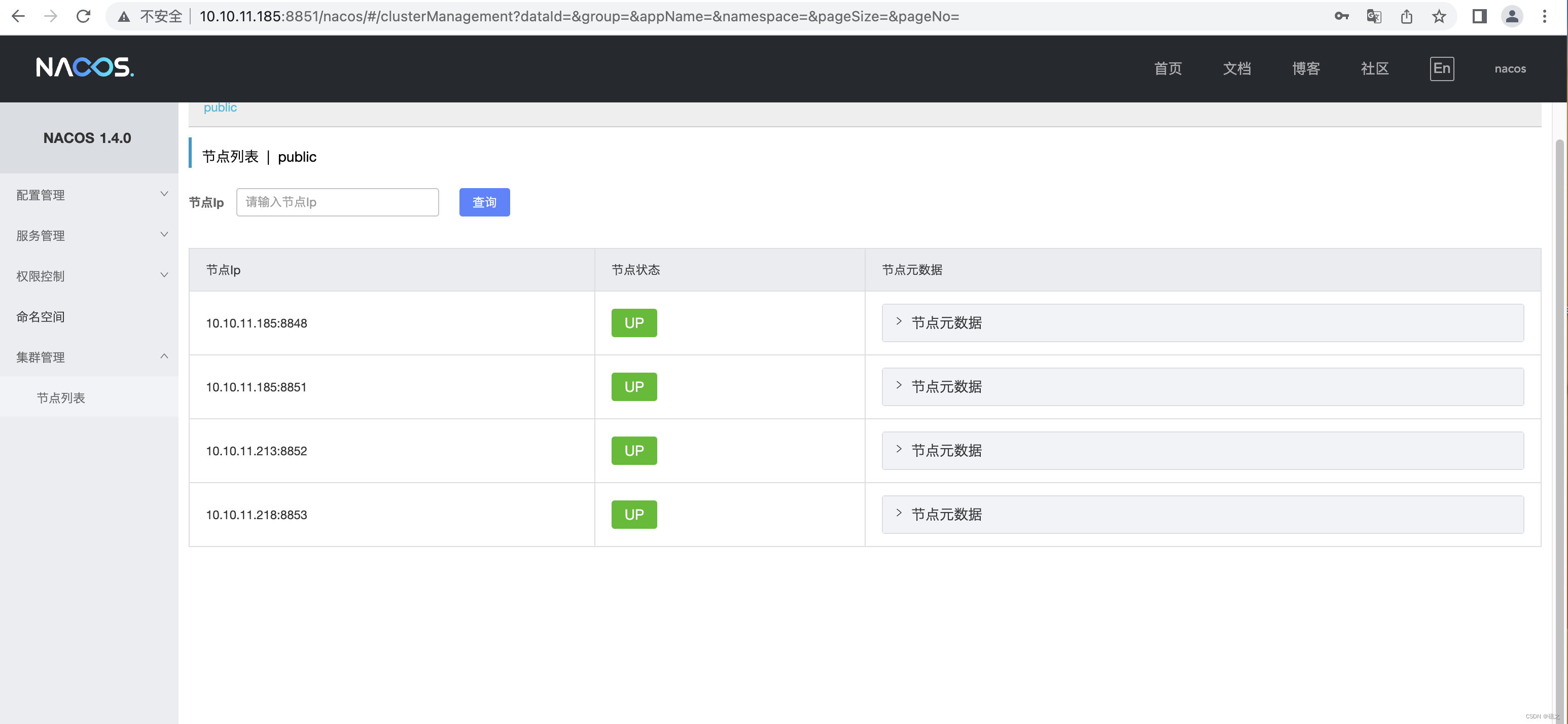The image size is (1568, 724).
Task: Expand 节点元数据 for 10.10.11.218:8853
Action: [x=1202, y=515]
